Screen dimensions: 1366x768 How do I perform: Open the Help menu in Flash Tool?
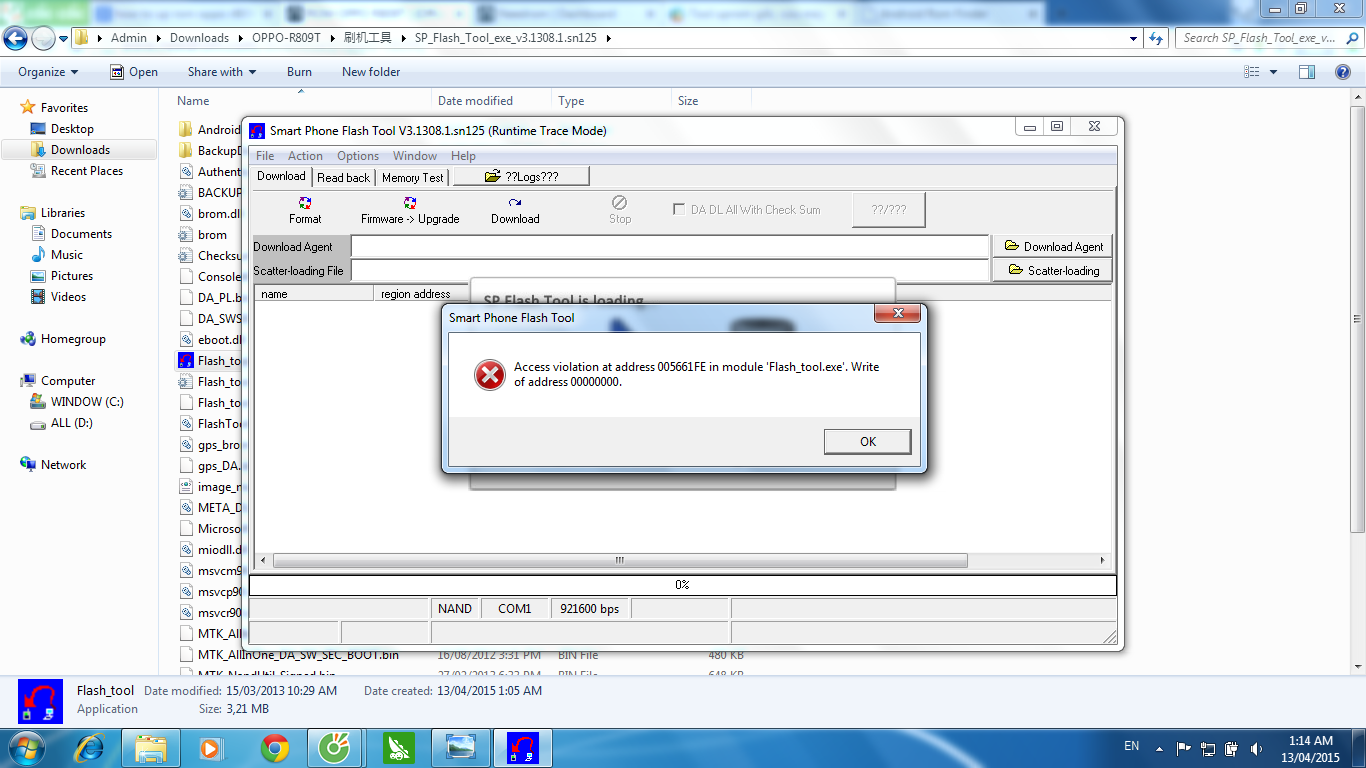click(x=463, y=156)
